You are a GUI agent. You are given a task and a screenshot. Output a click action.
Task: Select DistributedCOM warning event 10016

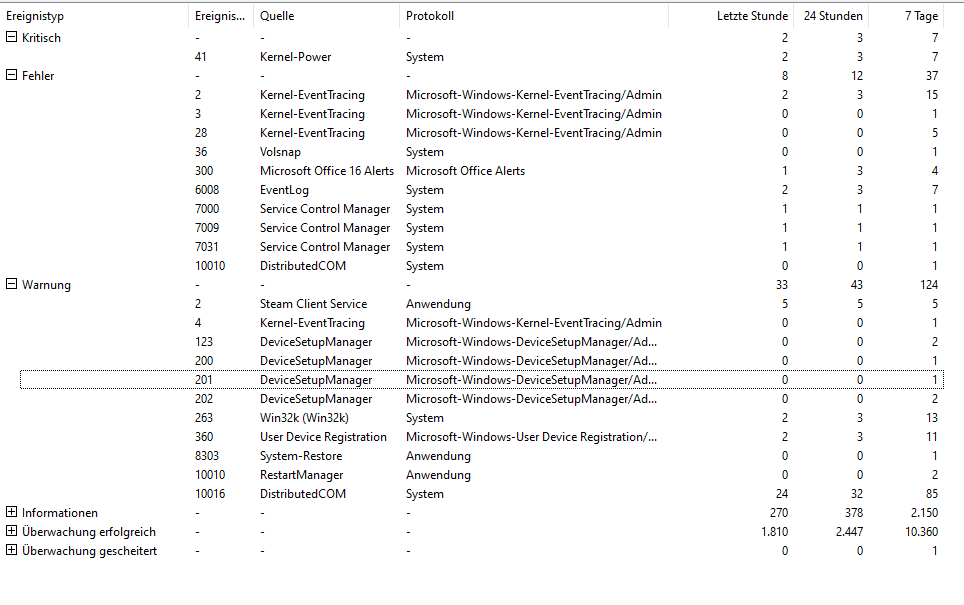tap(481, 494)
